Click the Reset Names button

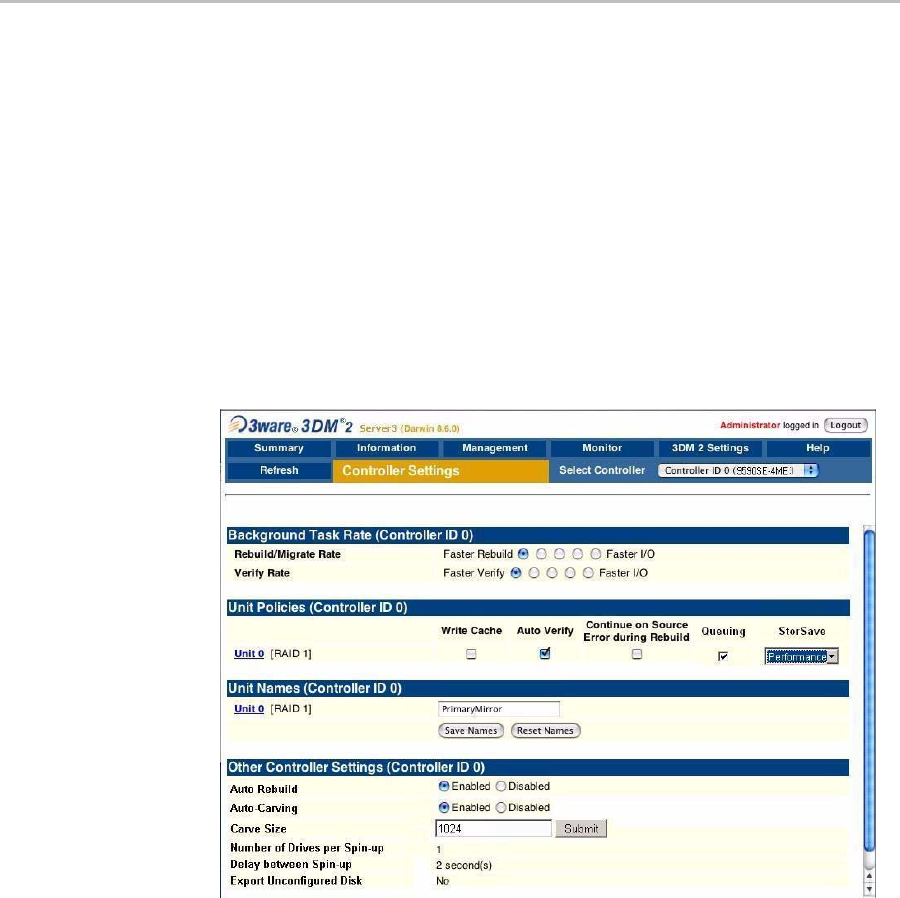pos(545,730)
